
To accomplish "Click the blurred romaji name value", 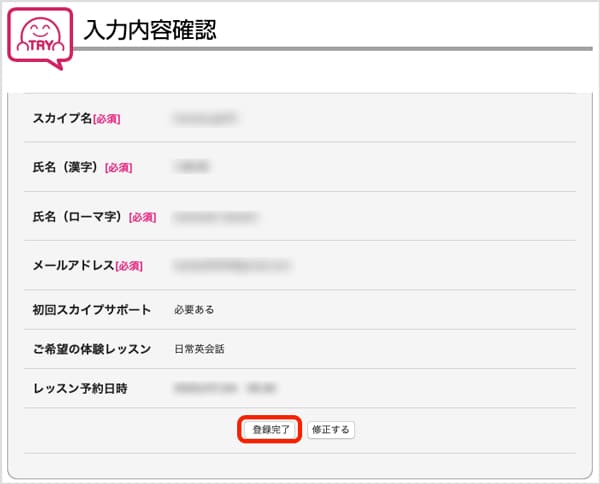I will [x=215, y=216].
